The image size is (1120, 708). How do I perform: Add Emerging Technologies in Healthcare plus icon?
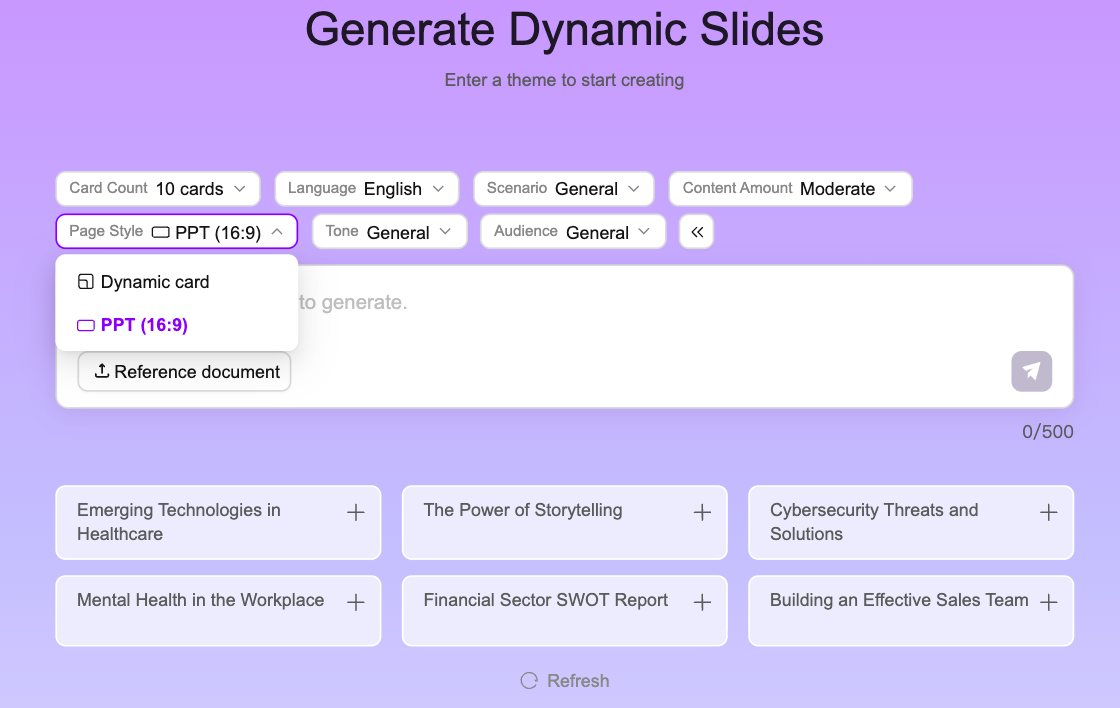point(355,512)
